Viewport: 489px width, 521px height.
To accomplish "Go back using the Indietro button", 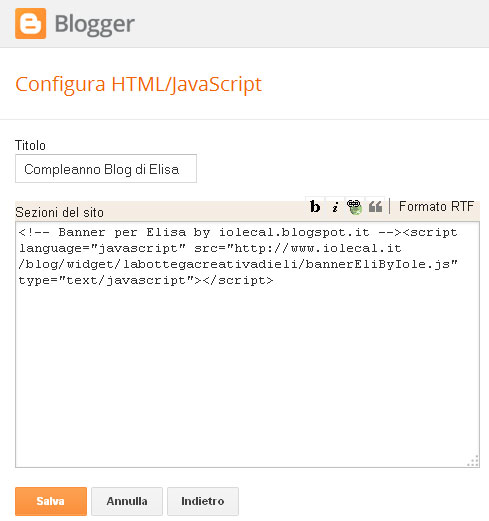I will (203, 501).
